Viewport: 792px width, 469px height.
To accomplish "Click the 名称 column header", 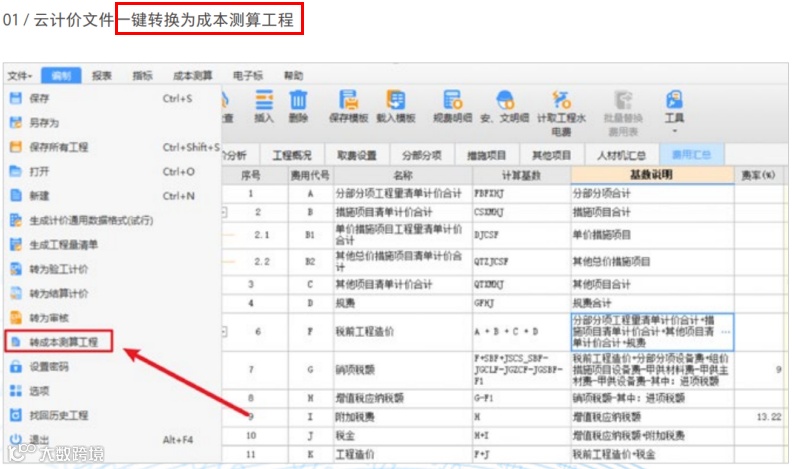I will 403,175.
